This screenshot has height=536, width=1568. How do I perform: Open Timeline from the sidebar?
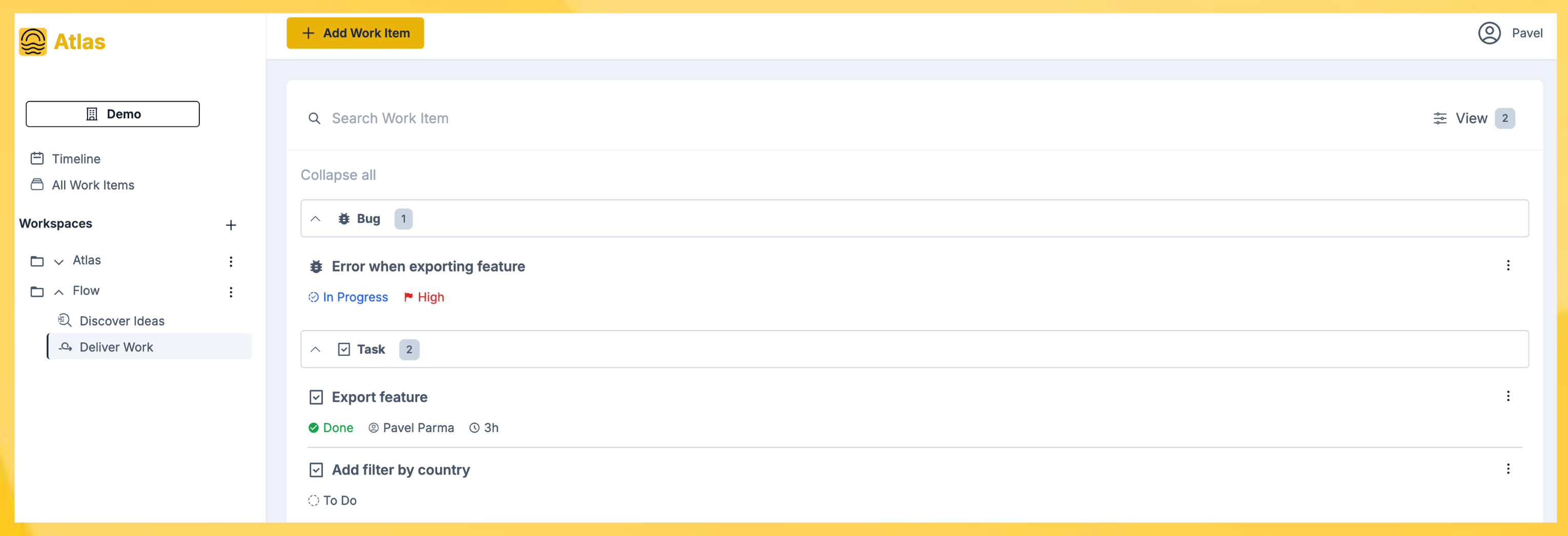point(75,159)
